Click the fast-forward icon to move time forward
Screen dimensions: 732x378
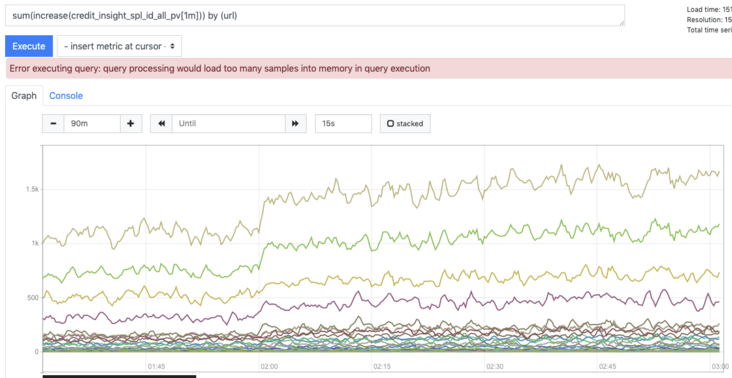(x=296, y=124)
